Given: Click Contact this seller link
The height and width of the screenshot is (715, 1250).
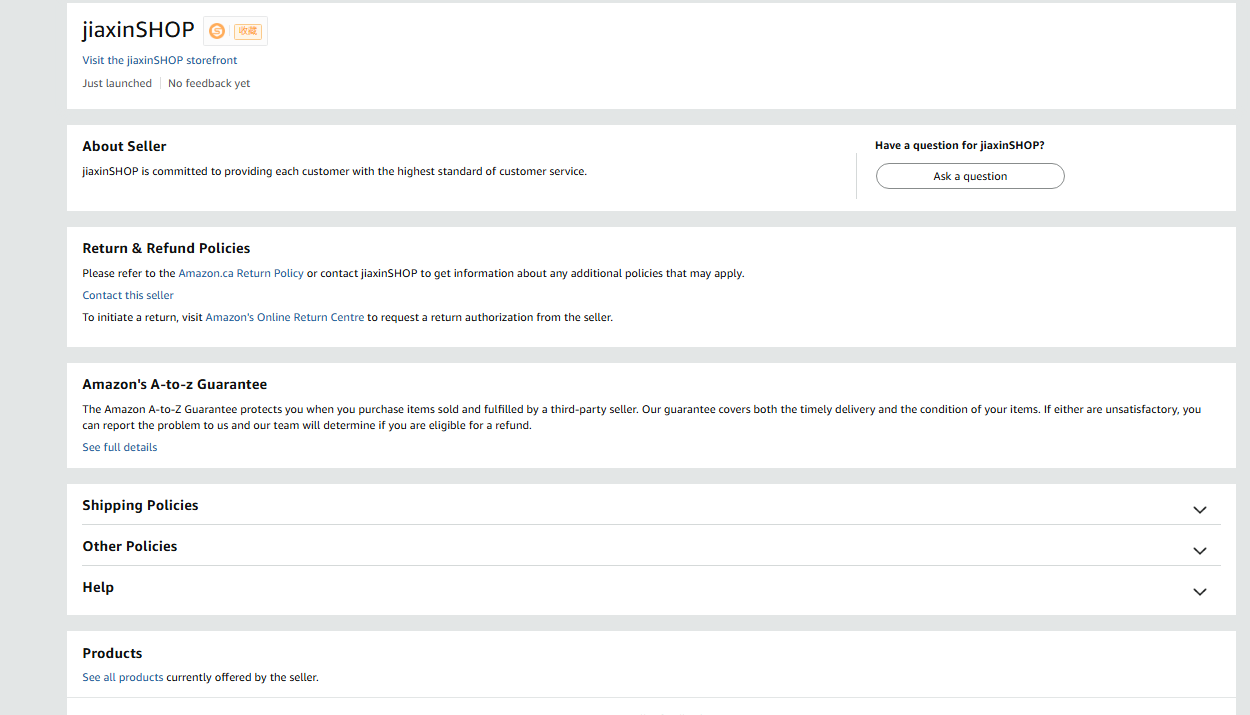Looking at the screenshot, I should coord(128,295).
